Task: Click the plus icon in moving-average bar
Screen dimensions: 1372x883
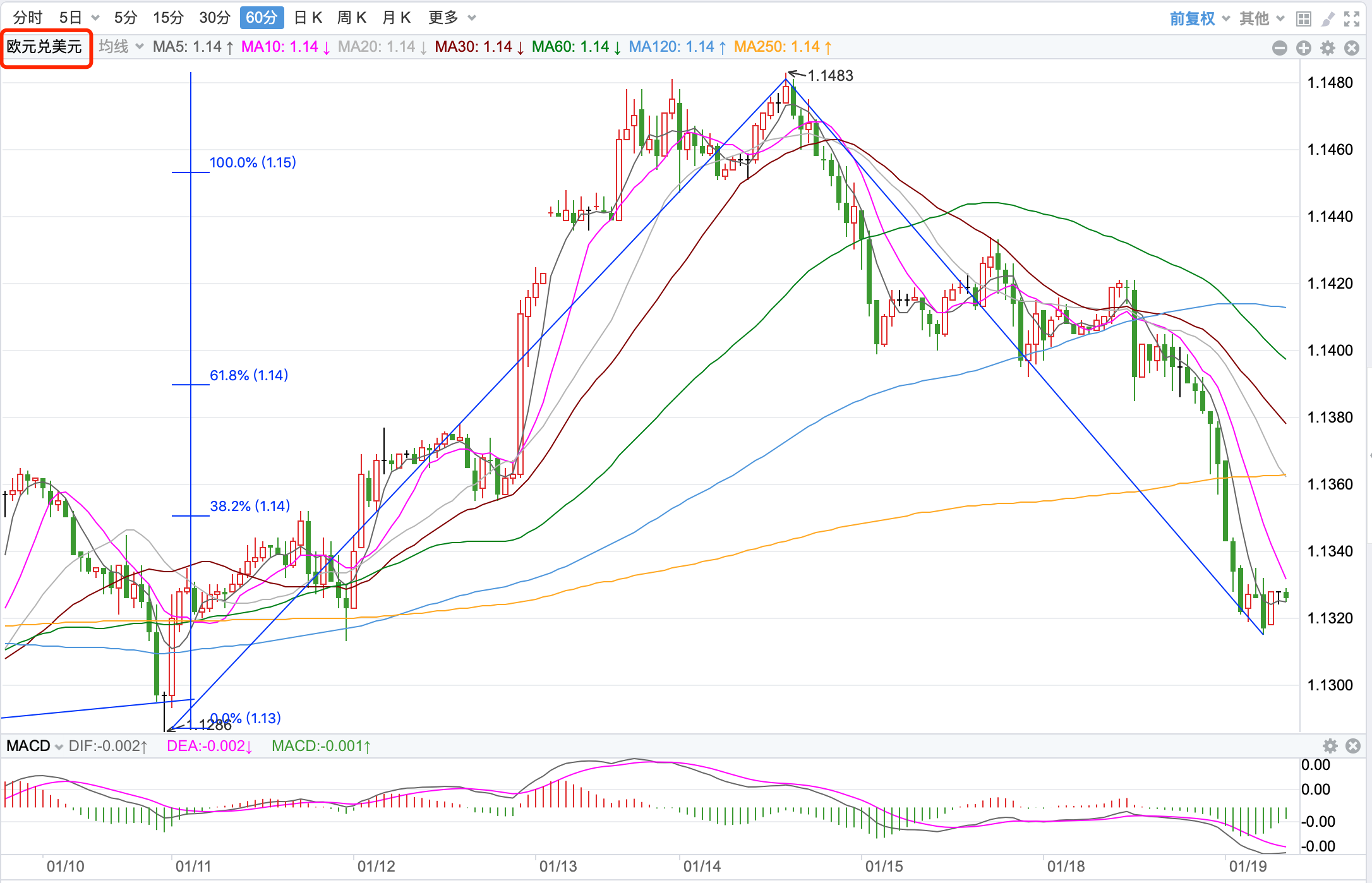Action: pyautogui.click(x=1304, y=48)
